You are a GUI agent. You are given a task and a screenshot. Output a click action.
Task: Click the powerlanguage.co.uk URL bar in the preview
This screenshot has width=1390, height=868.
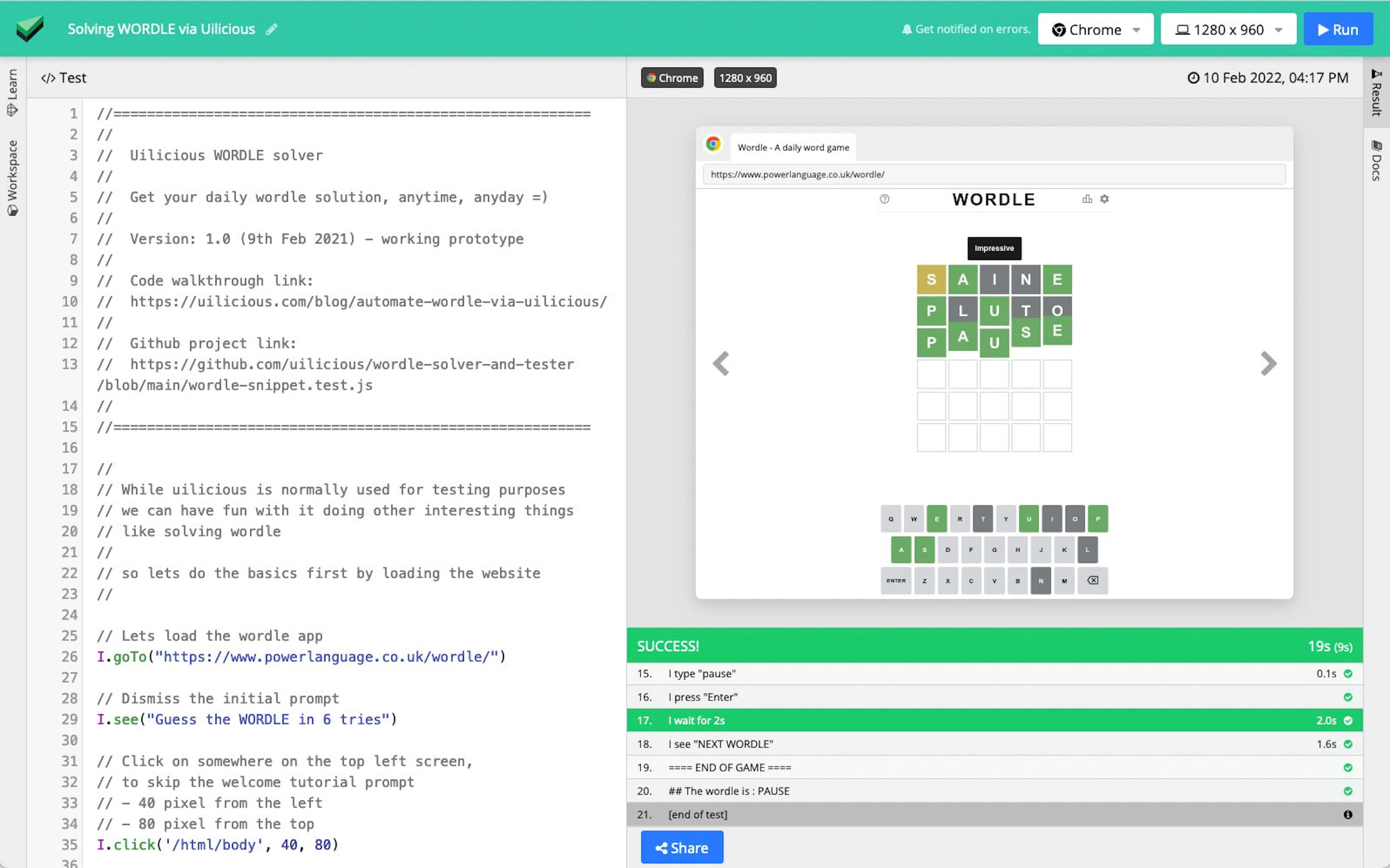(994, 174)
